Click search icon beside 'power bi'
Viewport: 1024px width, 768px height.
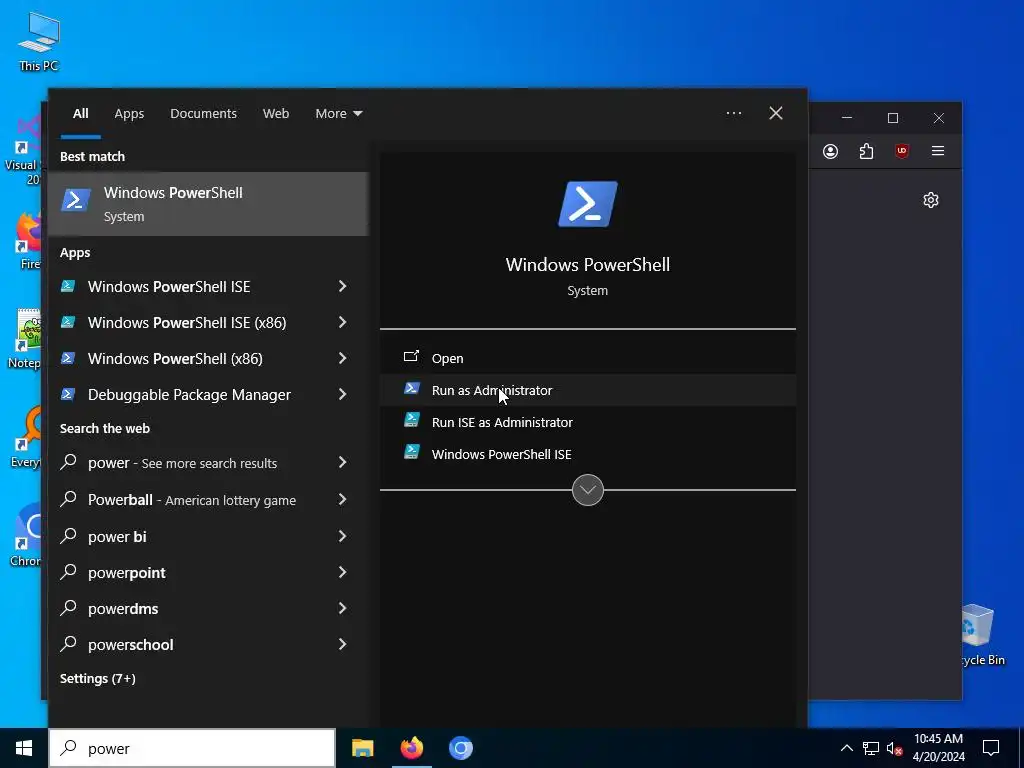pos(68,536)
